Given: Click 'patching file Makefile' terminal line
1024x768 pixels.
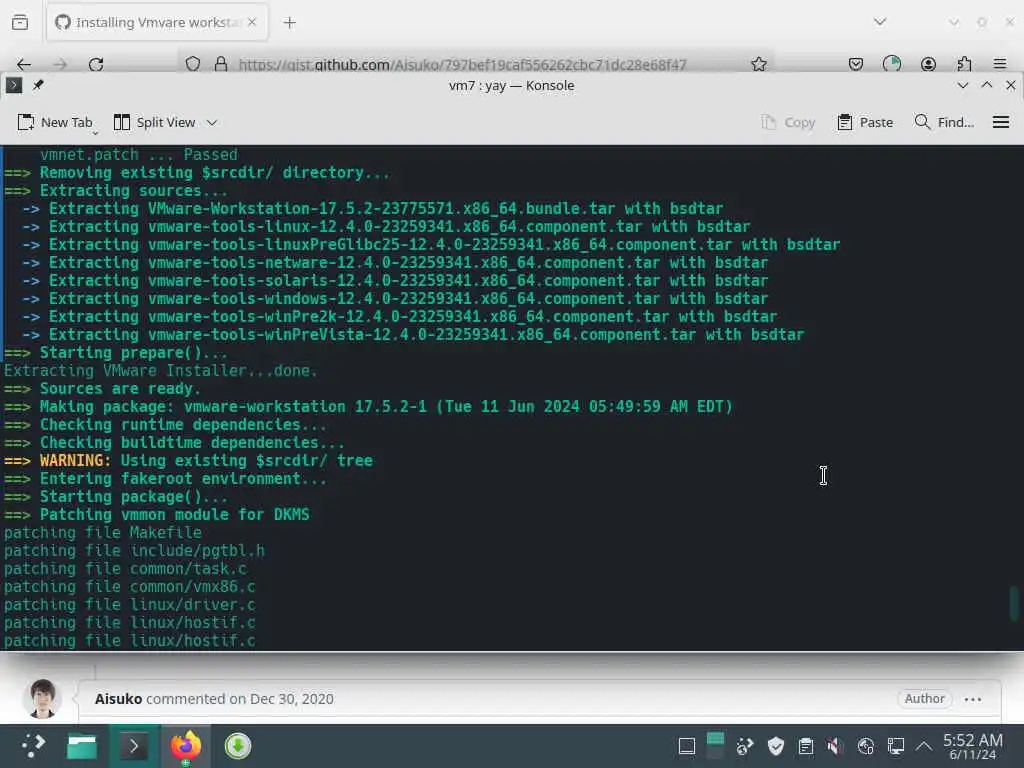Looking at the screenshot, I should pos(103,533).
